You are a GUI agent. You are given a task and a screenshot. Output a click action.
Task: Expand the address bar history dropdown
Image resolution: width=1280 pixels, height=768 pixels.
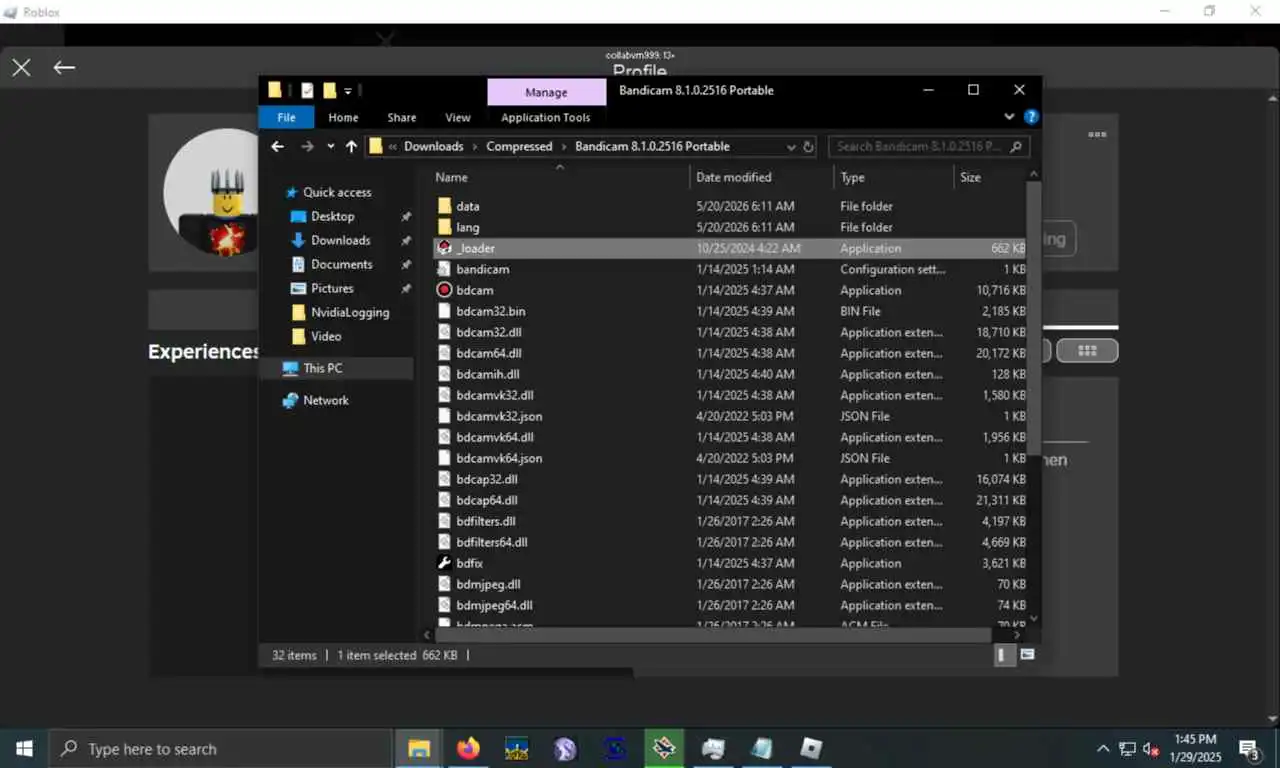(x=791, y=146)
